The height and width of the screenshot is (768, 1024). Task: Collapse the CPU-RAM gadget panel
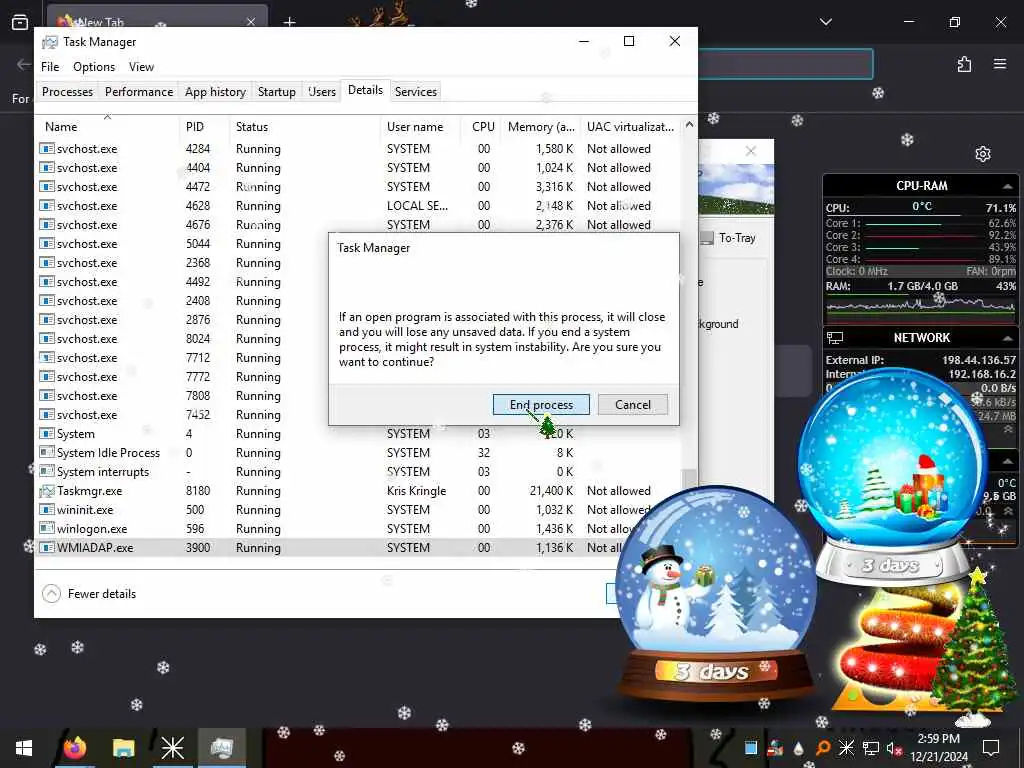click(1007, 186)
